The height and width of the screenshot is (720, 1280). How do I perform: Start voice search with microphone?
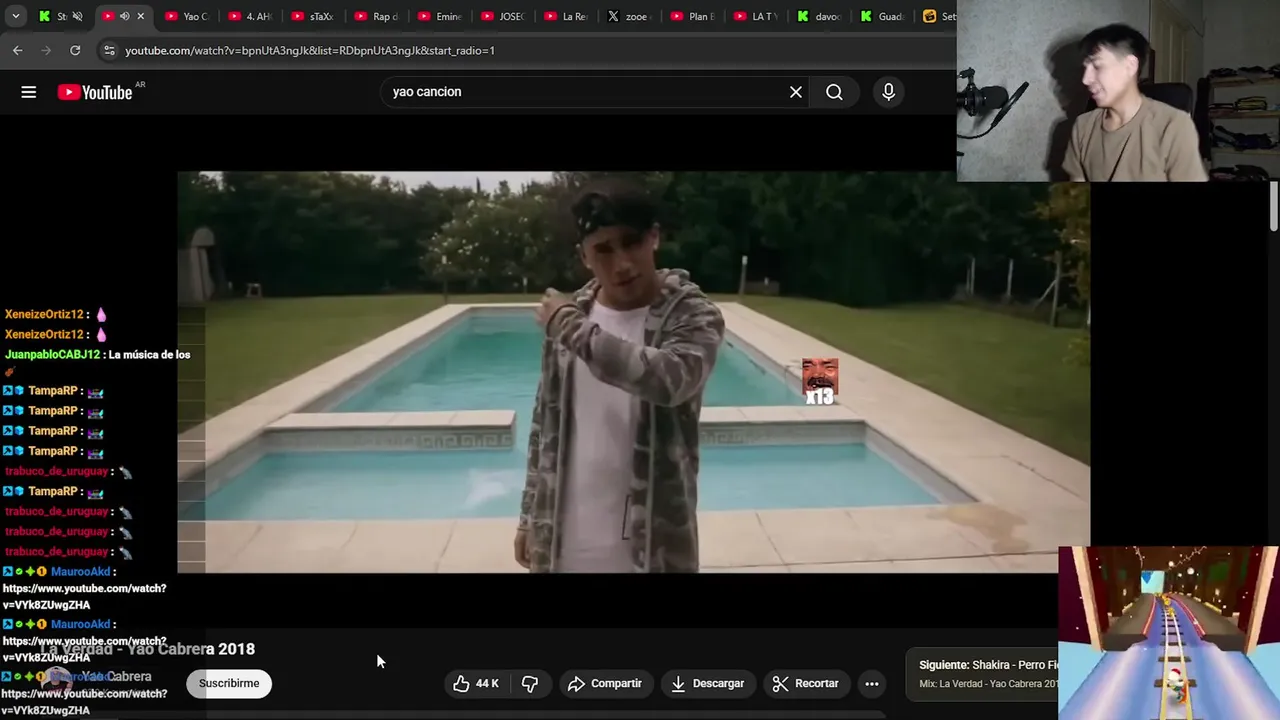(x=888, y=92)
